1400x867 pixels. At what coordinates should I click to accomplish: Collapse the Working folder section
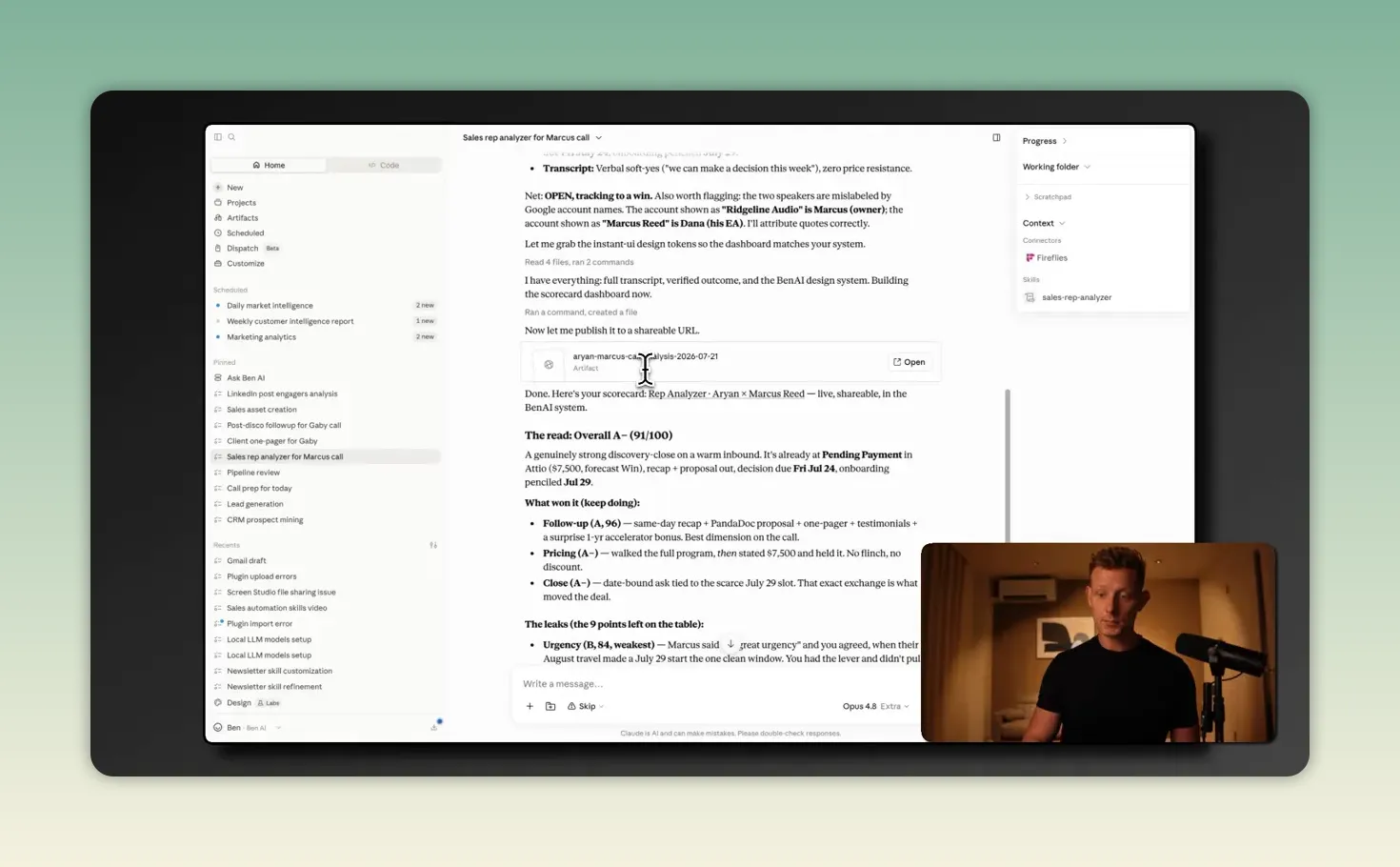[x=1056, y=167]
